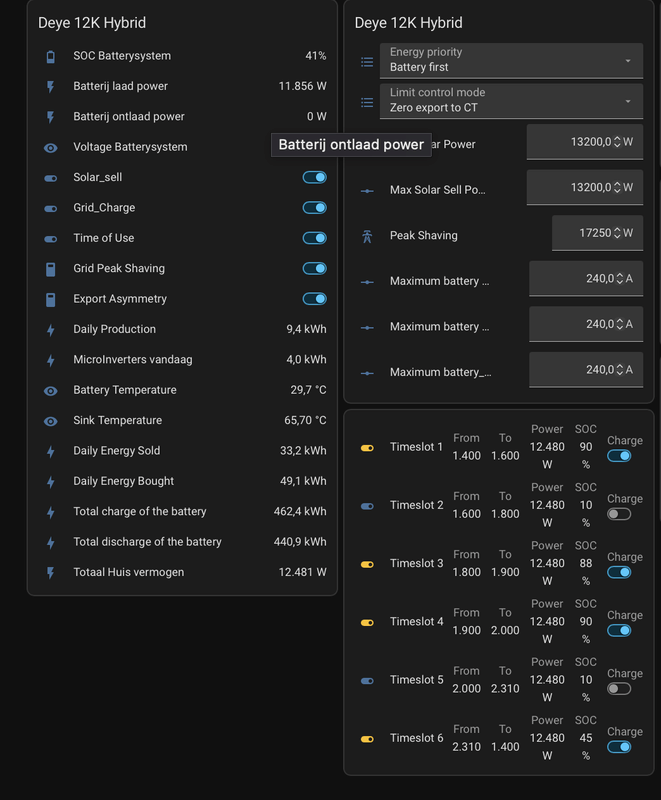Click Timeslot 5 To value 2.310
Screen dimensions: 661x800
pyautogui.click(x=505, y=689)
